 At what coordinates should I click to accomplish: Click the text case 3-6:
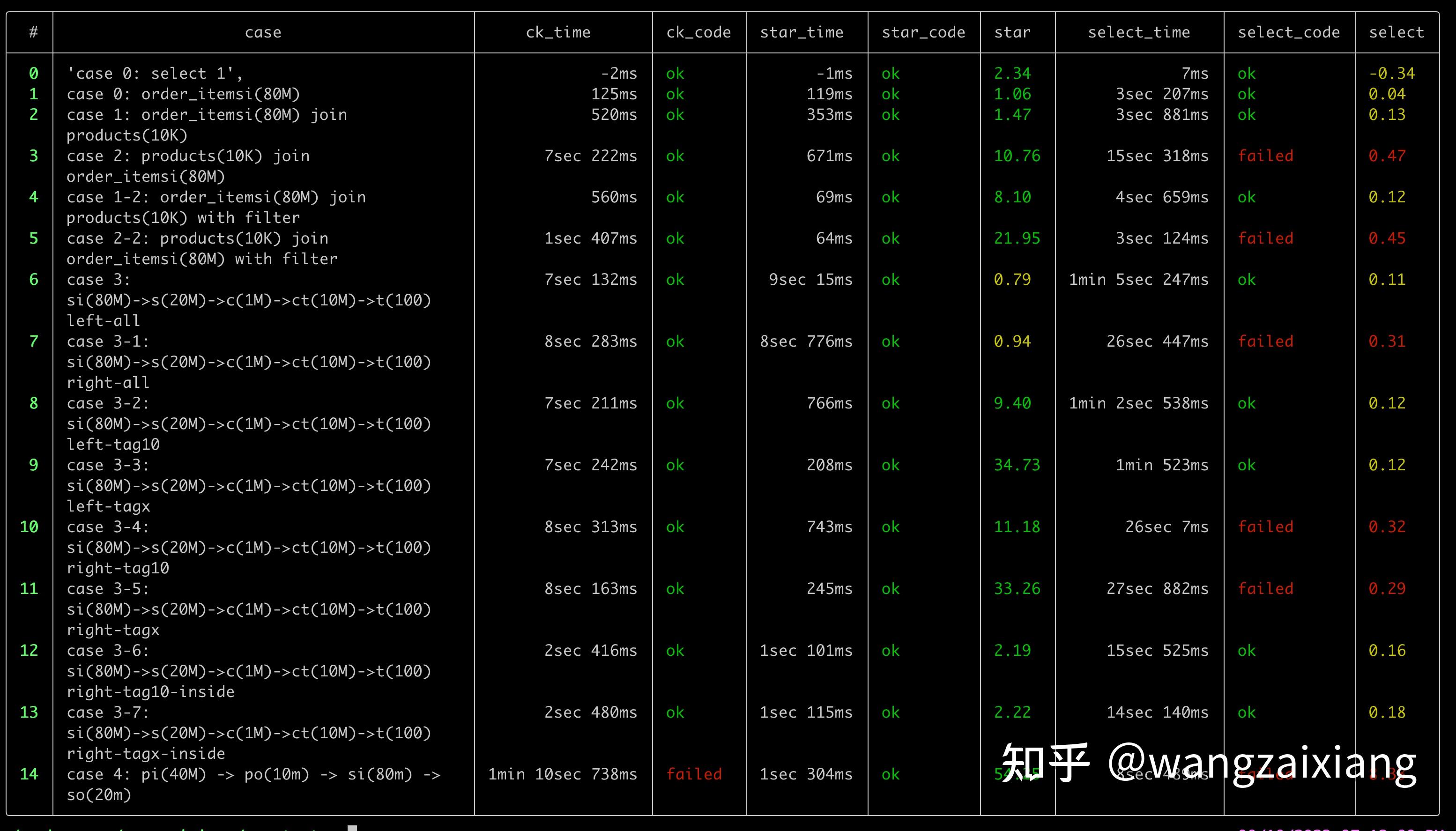tap(108, 651)
